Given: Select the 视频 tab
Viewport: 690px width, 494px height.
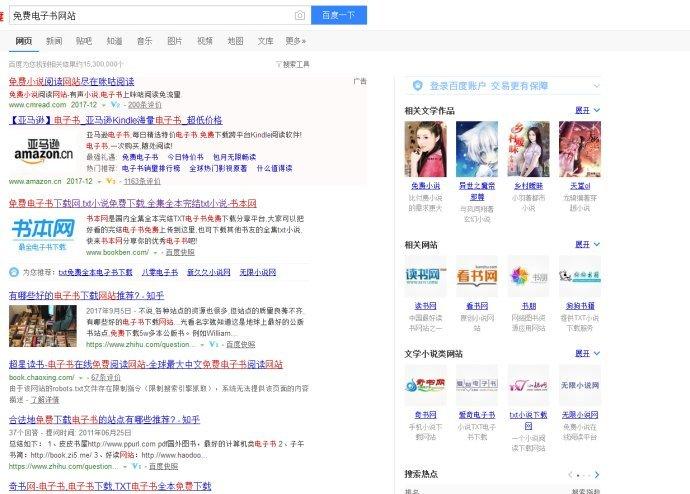Looking at the screenshot, I should click(205, 41).
